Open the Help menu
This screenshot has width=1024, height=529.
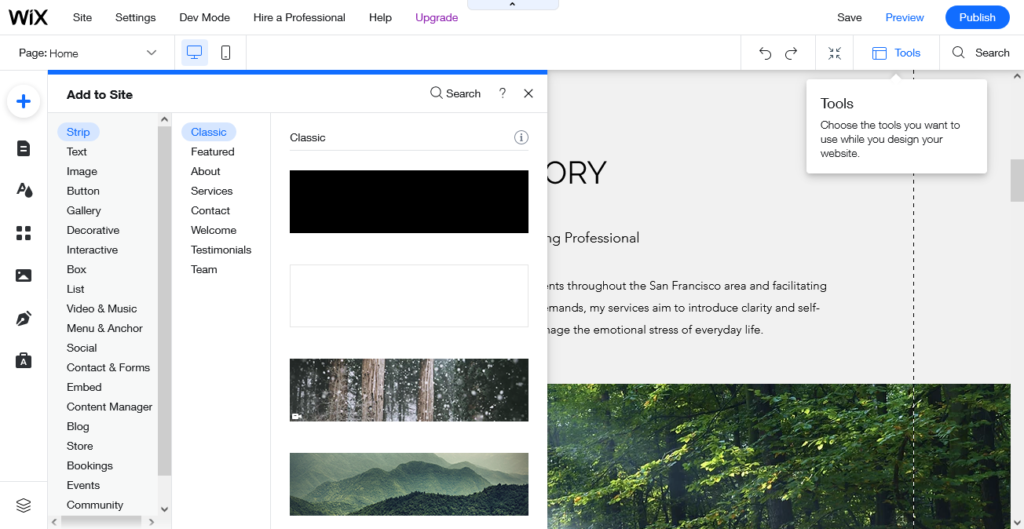tap(380, 18)
